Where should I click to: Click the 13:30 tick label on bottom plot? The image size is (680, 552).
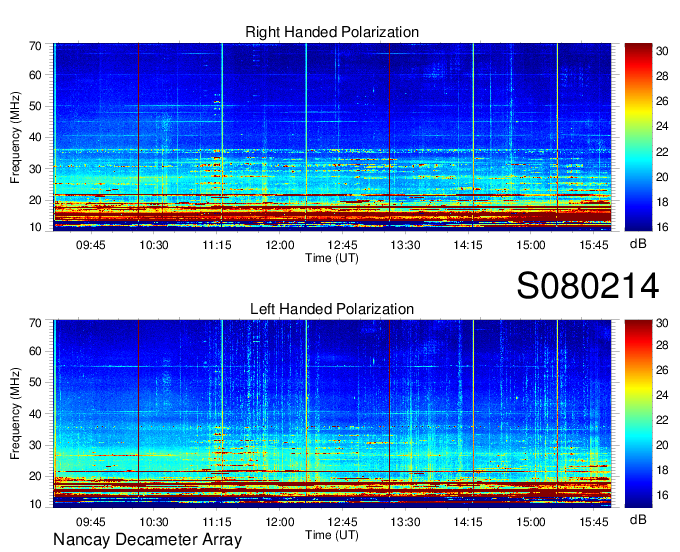click(x=405, y=522)
